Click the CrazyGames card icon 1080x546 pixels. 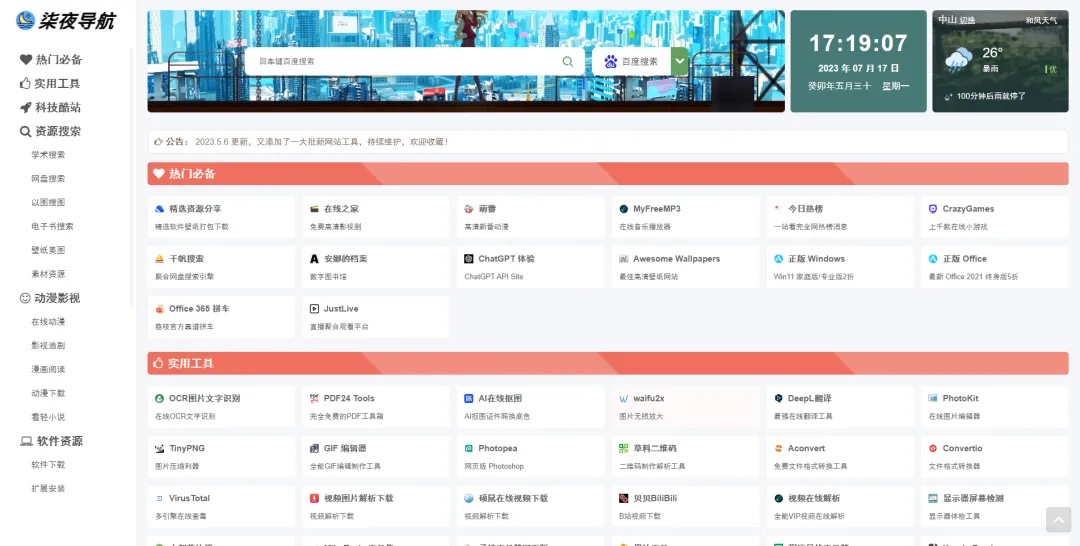pos(933,209)
